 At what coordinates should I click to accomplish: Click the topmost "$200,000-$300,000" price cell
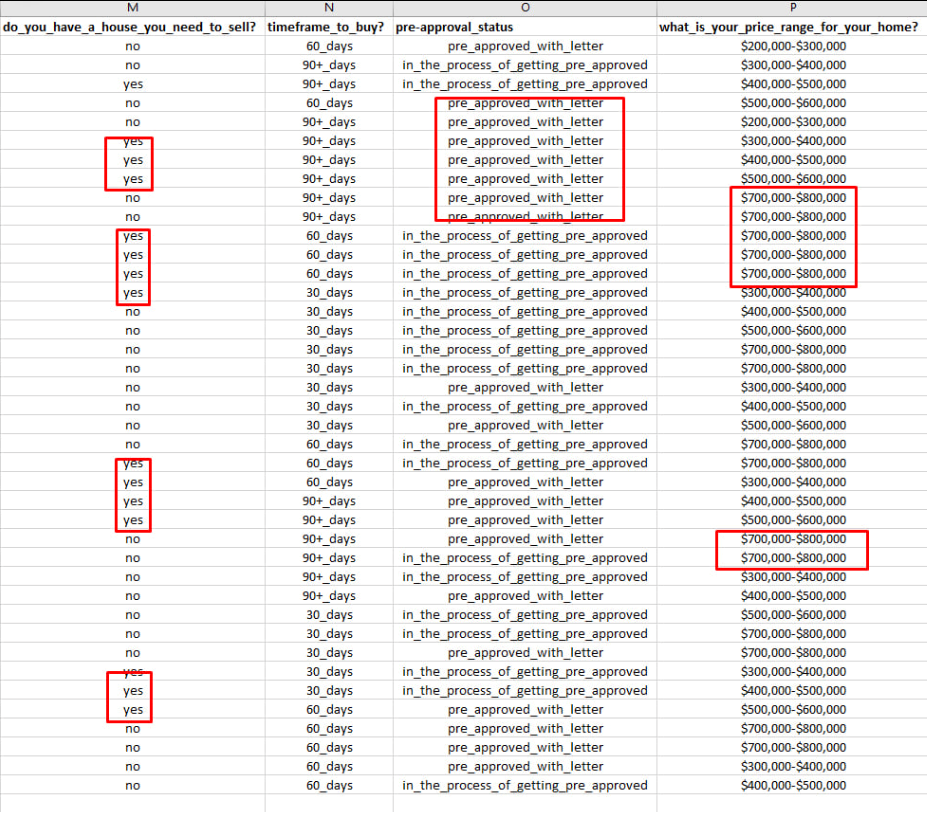click(x=792, y=46)
